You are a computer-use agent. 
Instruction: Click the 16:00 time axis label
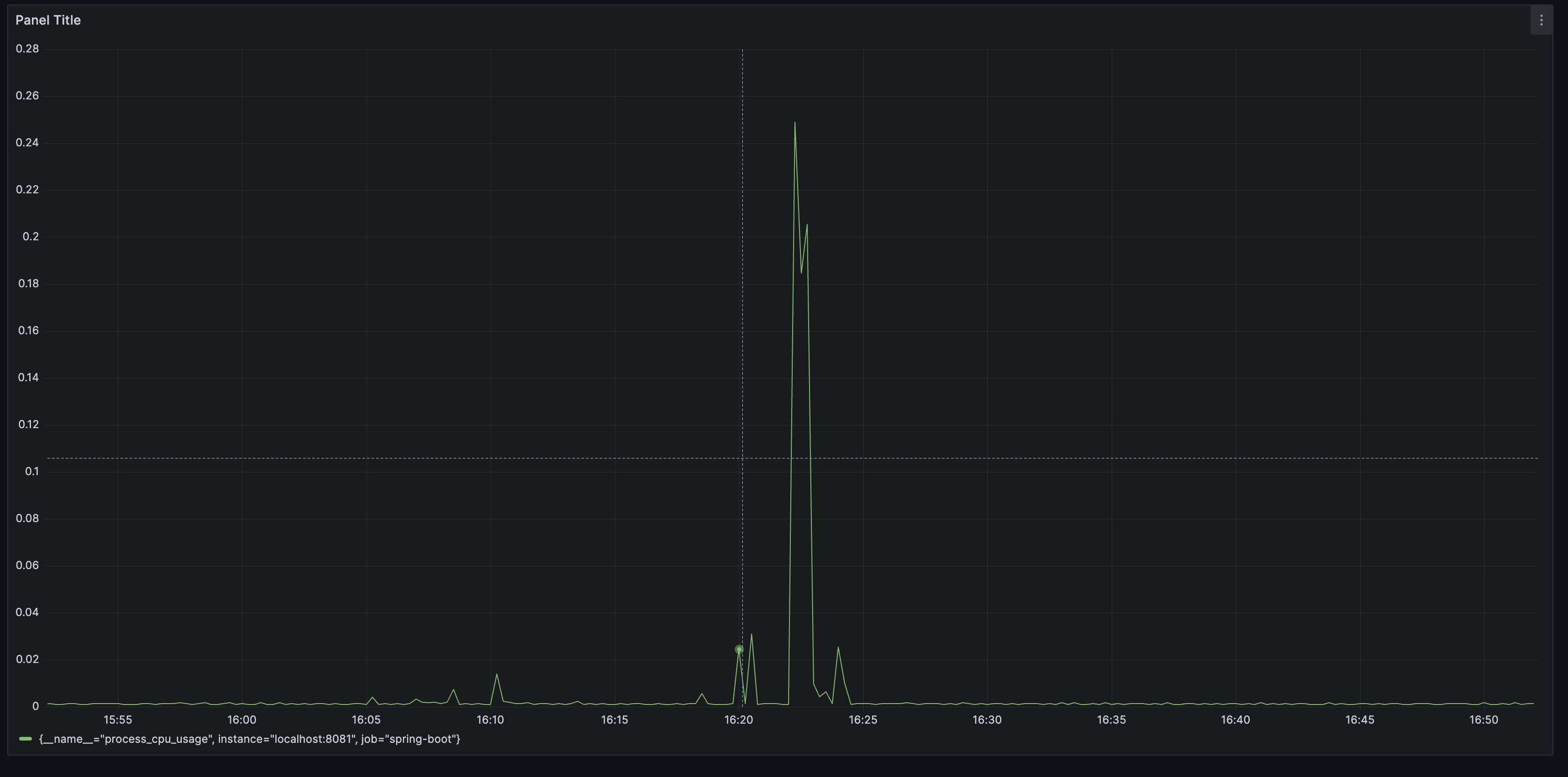pyautogui.click(x=242, y=720)
